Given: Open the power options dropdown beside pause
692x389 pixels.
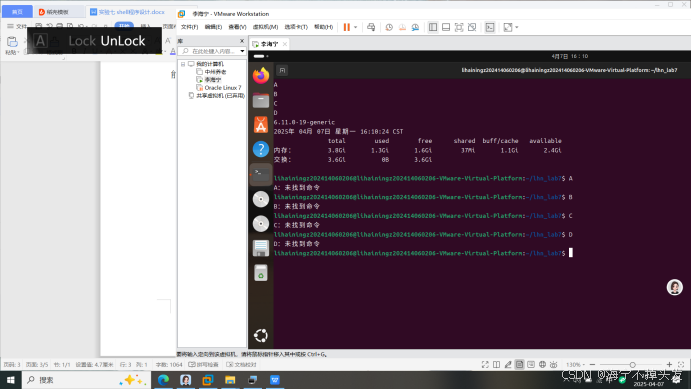Looking at the screenshot, I should click(355, 27).
